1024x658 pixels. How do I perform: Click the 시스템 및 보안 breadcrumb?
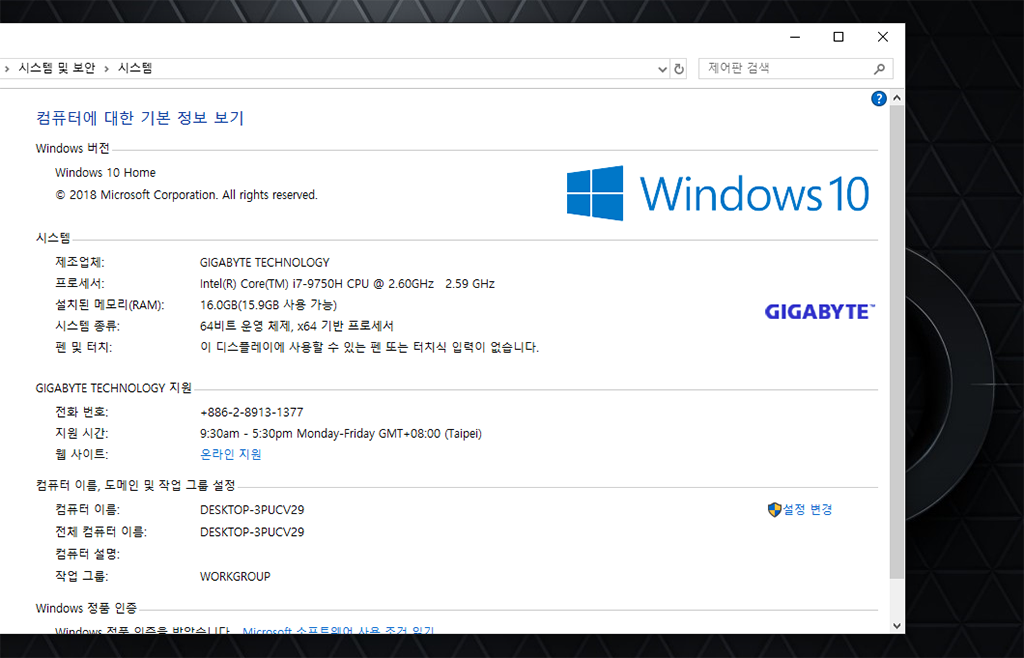tap(57, 68)
